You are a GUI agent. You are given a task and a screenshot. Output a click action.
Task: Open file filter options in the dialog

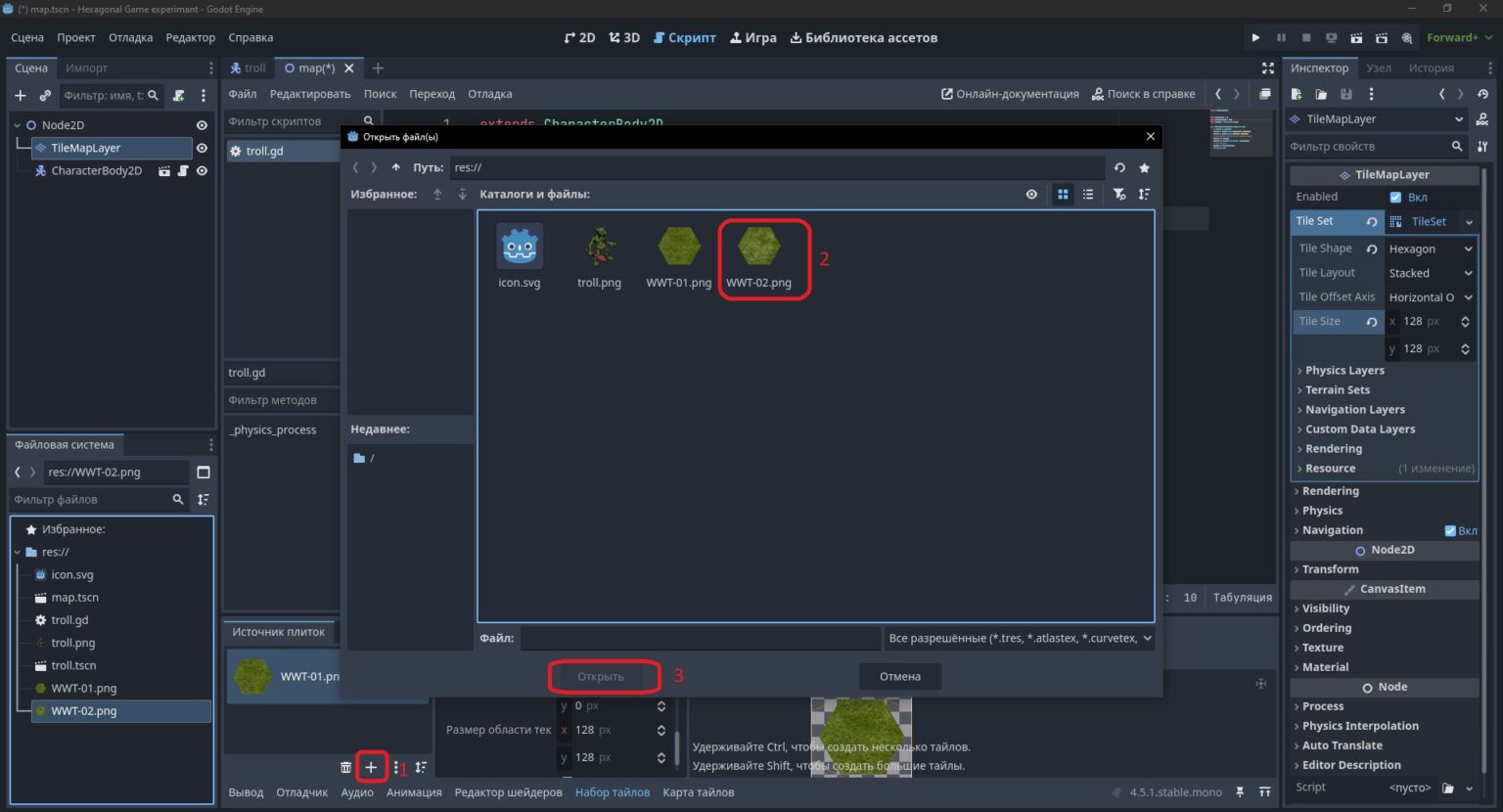(1119, 194)
